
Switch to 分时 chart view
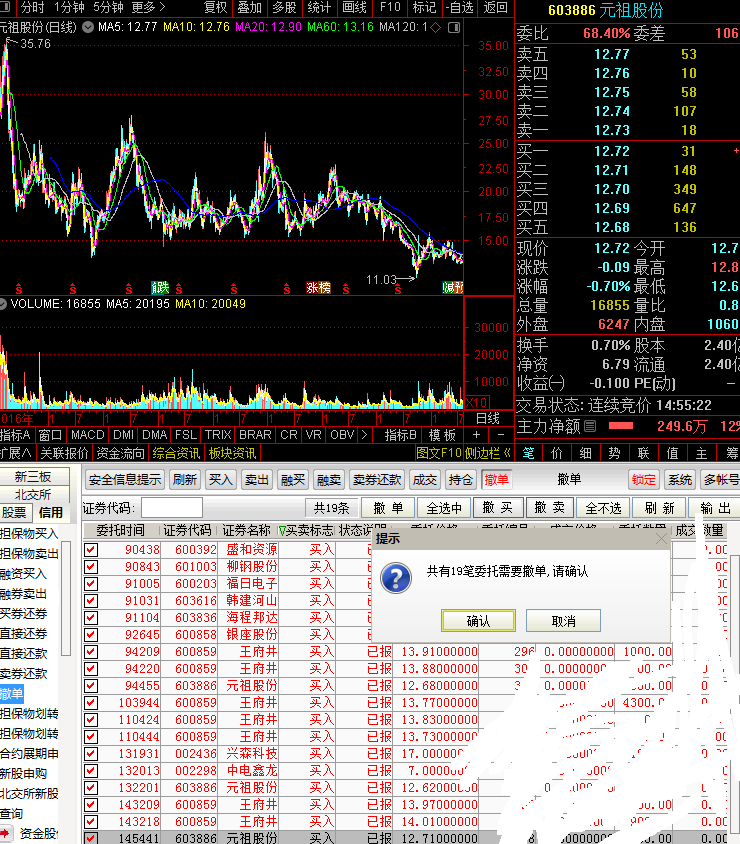(32, 8)
